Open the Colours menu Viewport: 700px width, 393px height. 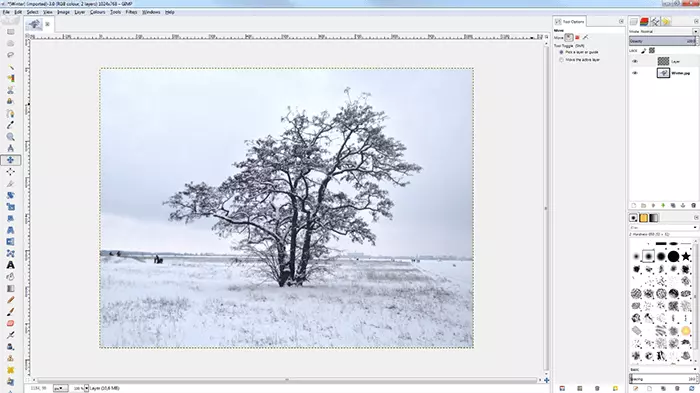tap(97, 12)
